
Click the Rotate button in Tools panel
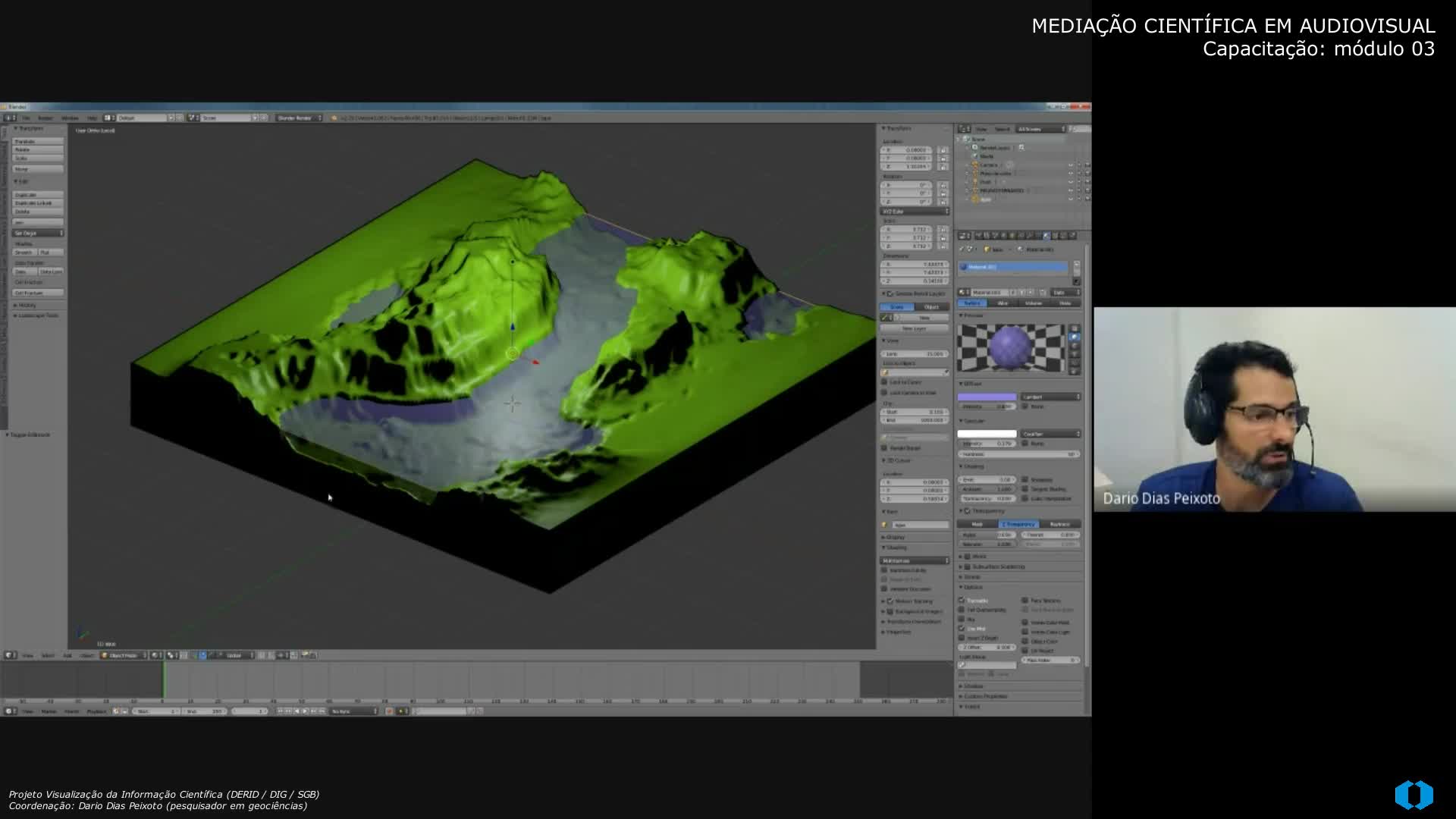tap(38, 150)
